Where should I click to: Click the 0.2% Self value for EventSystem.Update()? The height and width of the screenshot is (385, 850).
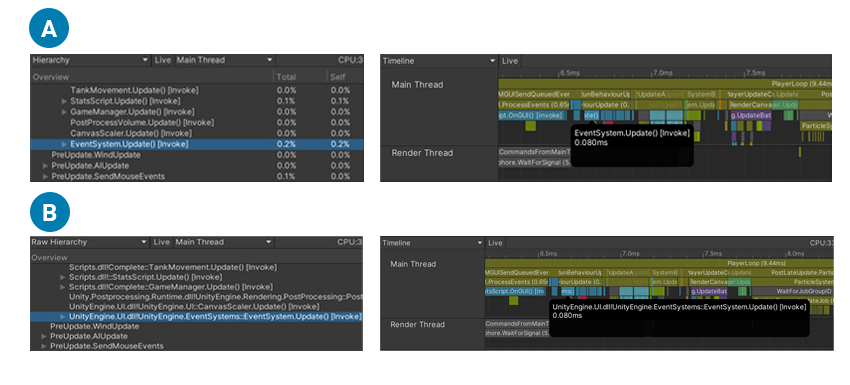click(x=340, y=144)
